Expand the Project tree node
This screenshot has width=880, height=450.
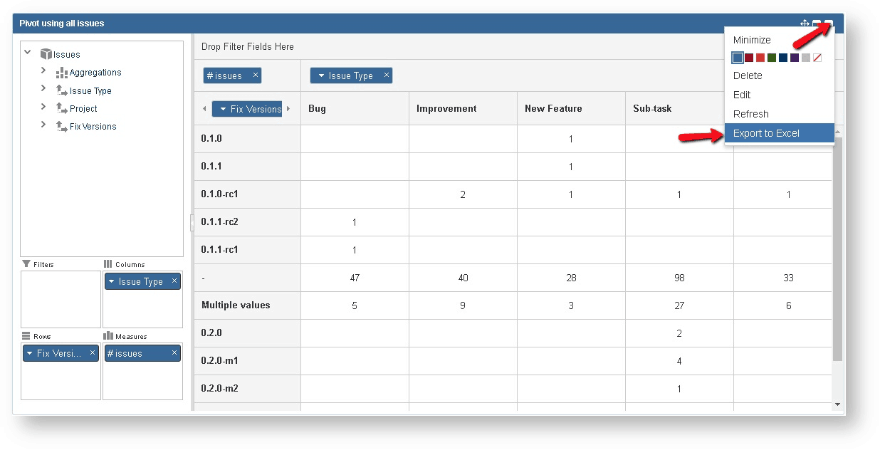(43, 108)
